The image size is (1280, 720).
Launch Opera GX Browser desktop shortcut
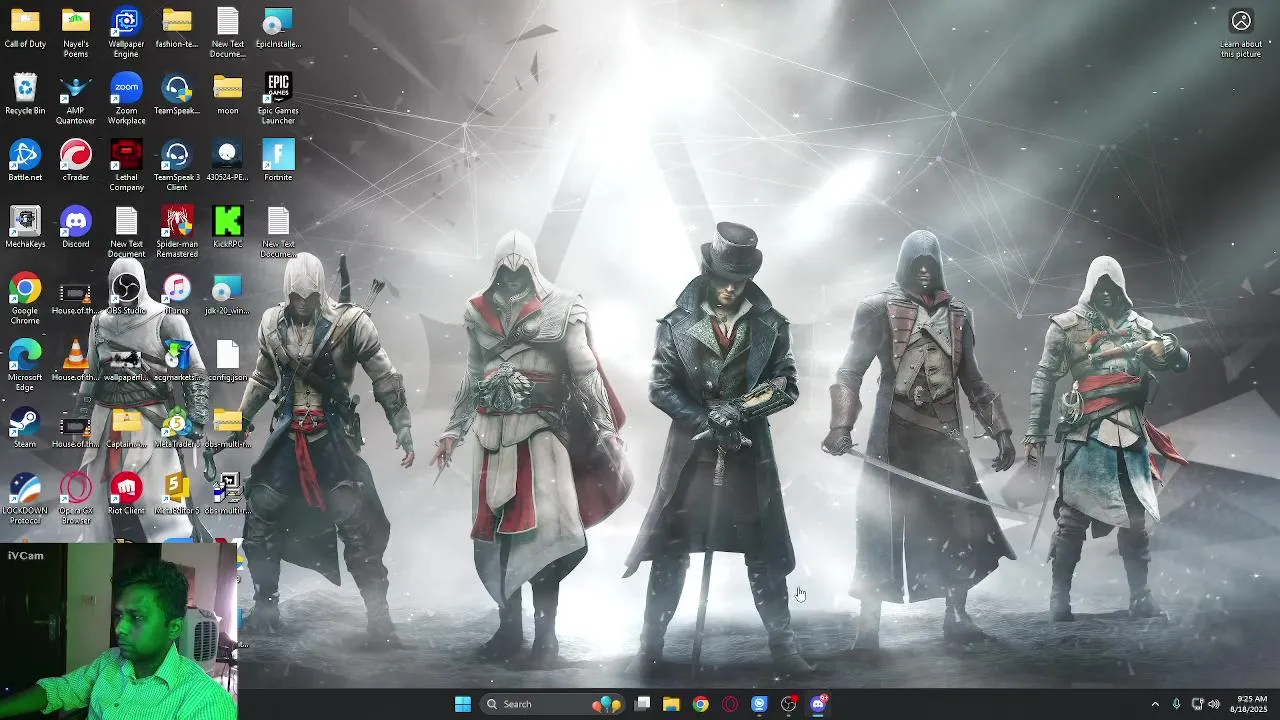[76, 498]
